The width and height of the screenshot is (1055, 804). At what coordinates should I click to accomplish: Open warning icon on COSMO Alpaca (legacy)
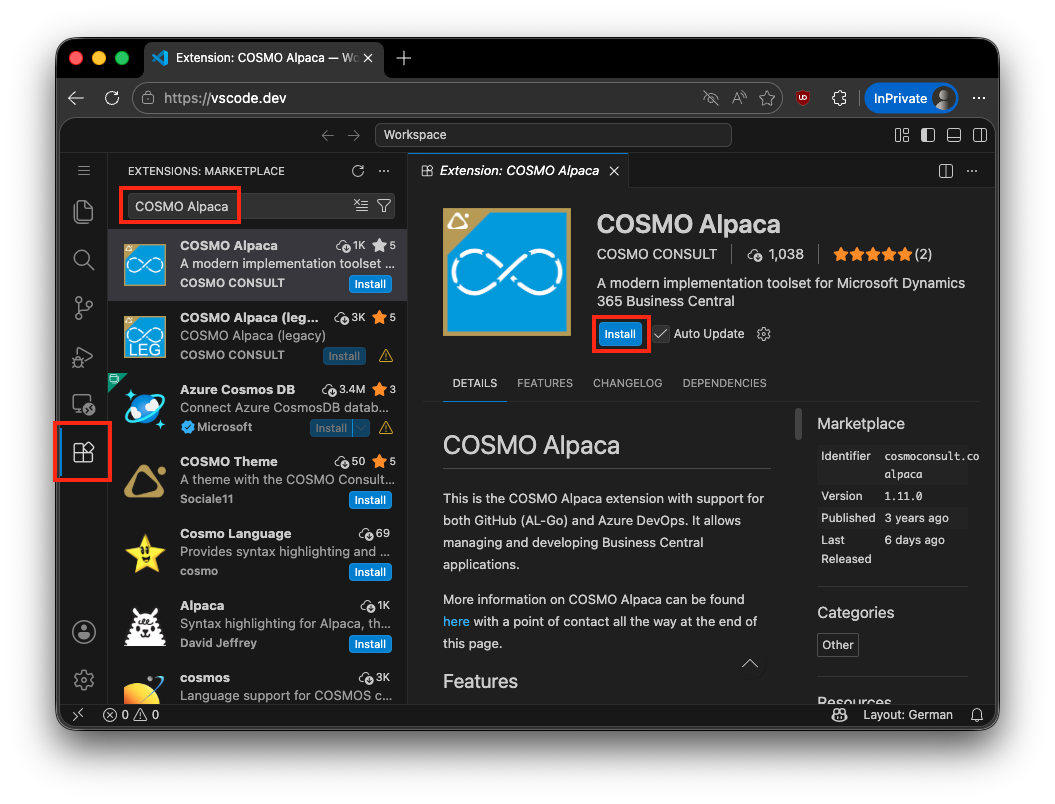pyautogui.click(x=386, y=356)
